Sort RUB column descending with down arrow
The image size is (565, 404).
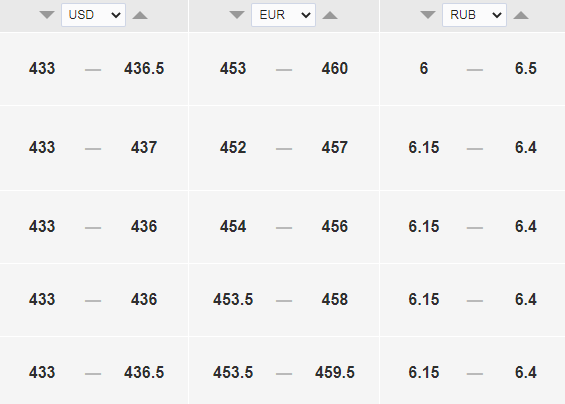coord(428,15)
